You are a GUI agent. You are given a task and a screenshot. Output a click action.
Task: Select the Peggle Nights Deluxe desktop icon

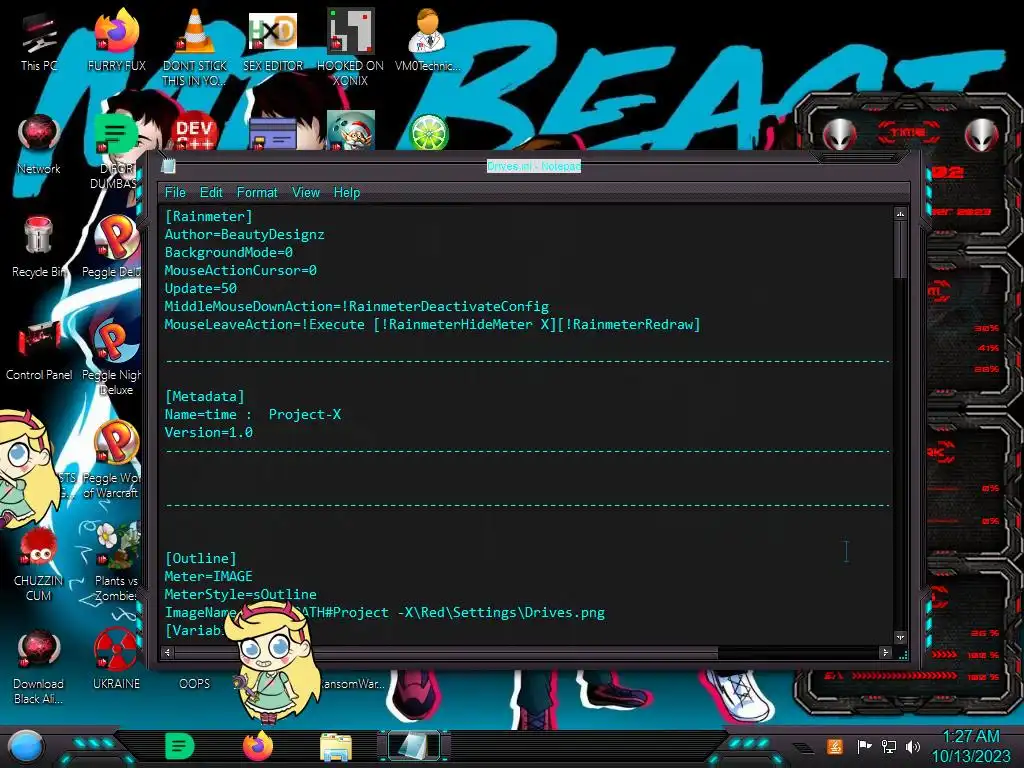112,357
